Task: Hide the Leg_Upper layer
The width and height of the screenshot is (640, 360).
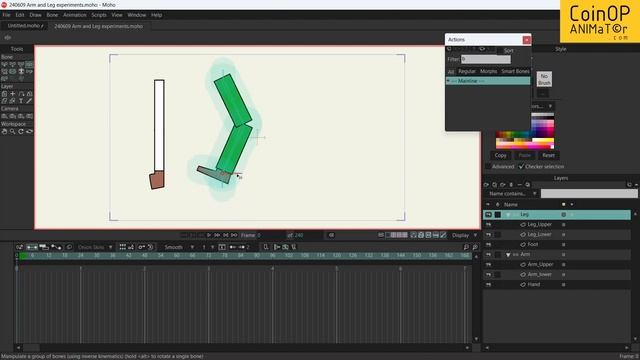Action: pyautogui.click(x=488, y=224)
